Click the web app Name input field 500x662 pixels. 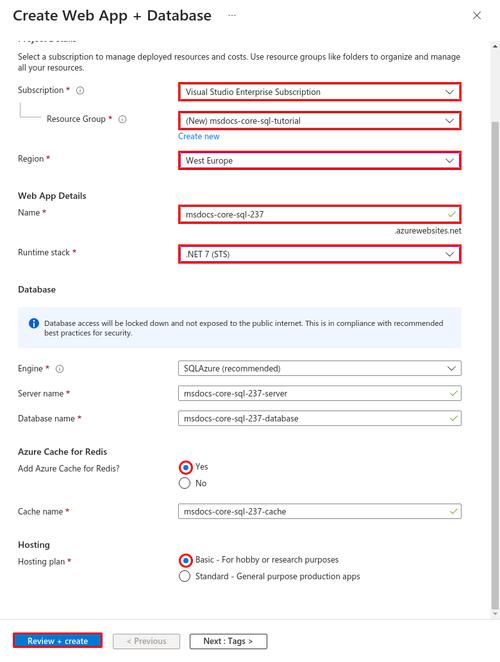point(320,214)
